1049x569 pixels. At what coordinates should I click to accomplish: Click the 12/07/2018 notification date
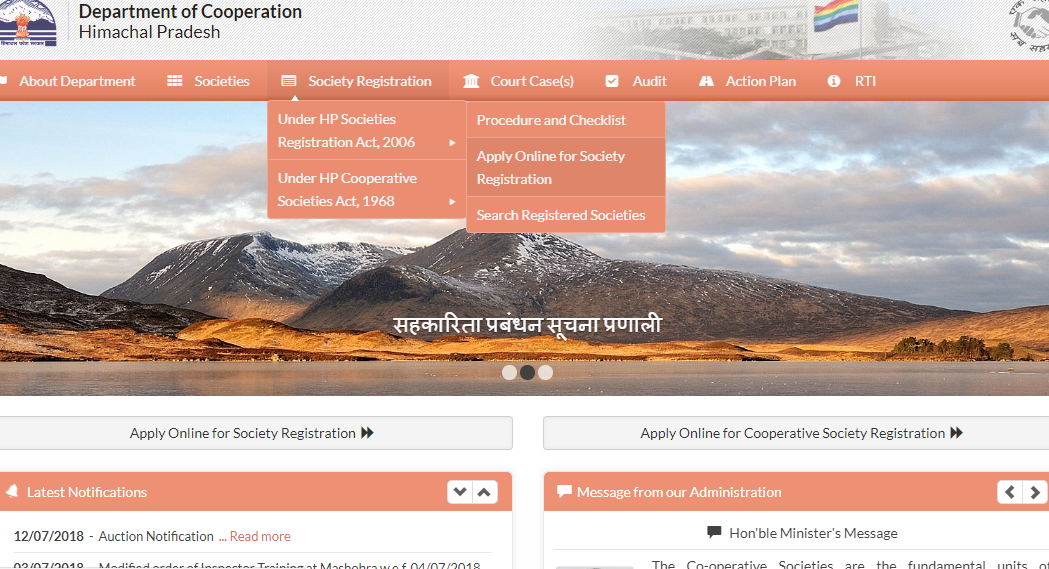pyautogui.click(x=49, y=536)
